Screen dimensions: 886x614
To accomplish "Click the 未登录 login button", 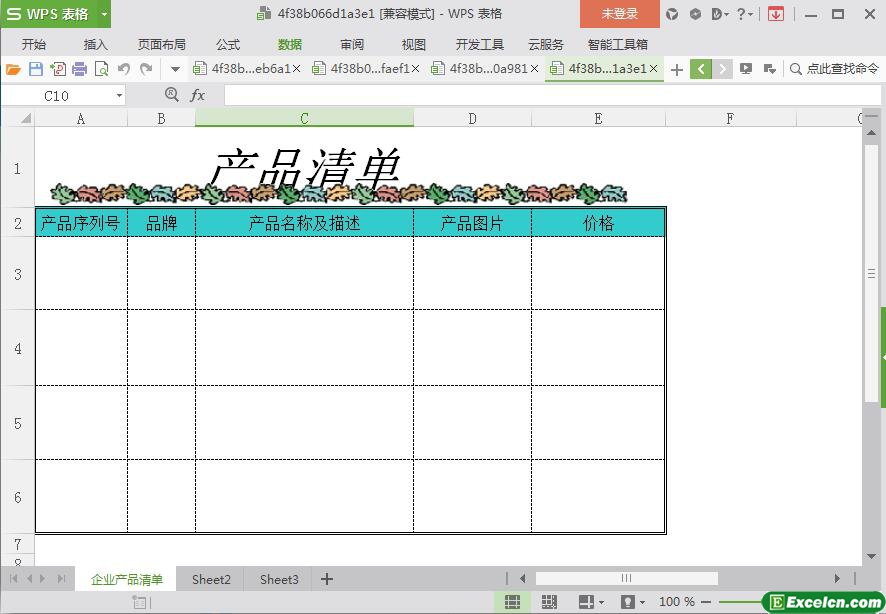I will 619,14.
